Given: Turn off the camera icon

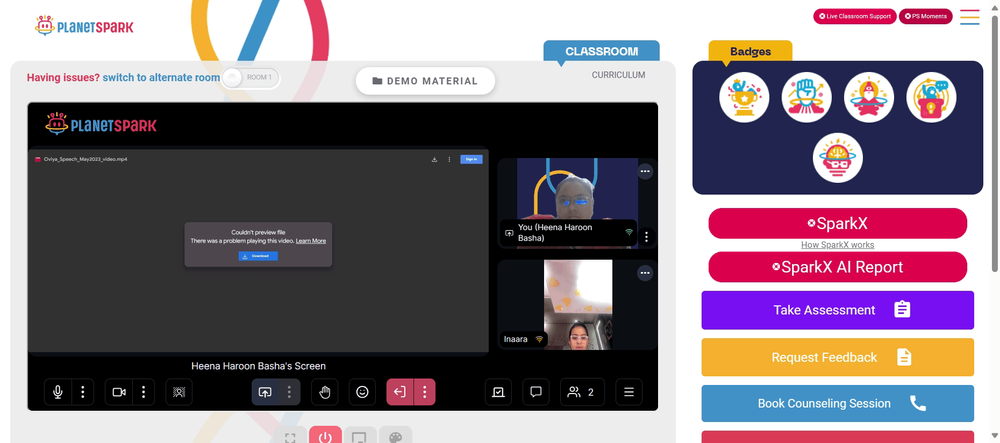Looking at the screenshot, I should point(119,392).
